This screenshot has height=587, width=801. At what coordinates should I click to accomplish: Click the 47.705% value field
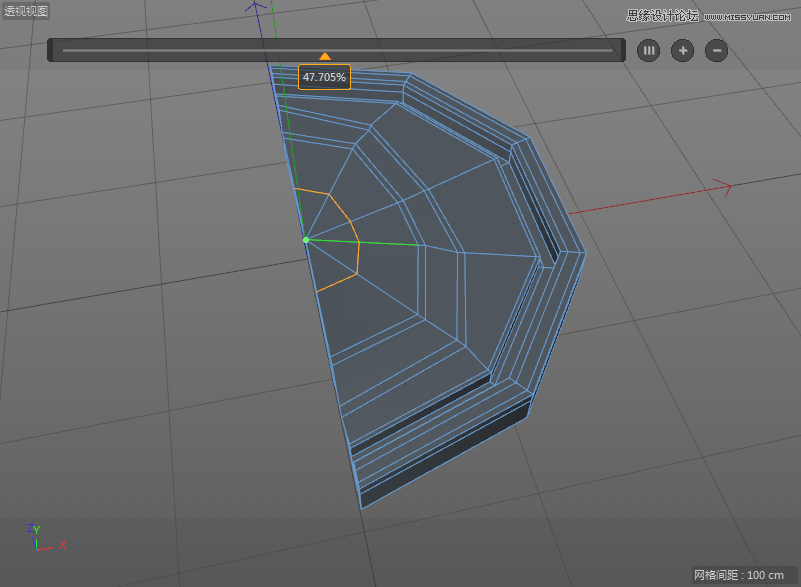(x=323, y=76)
